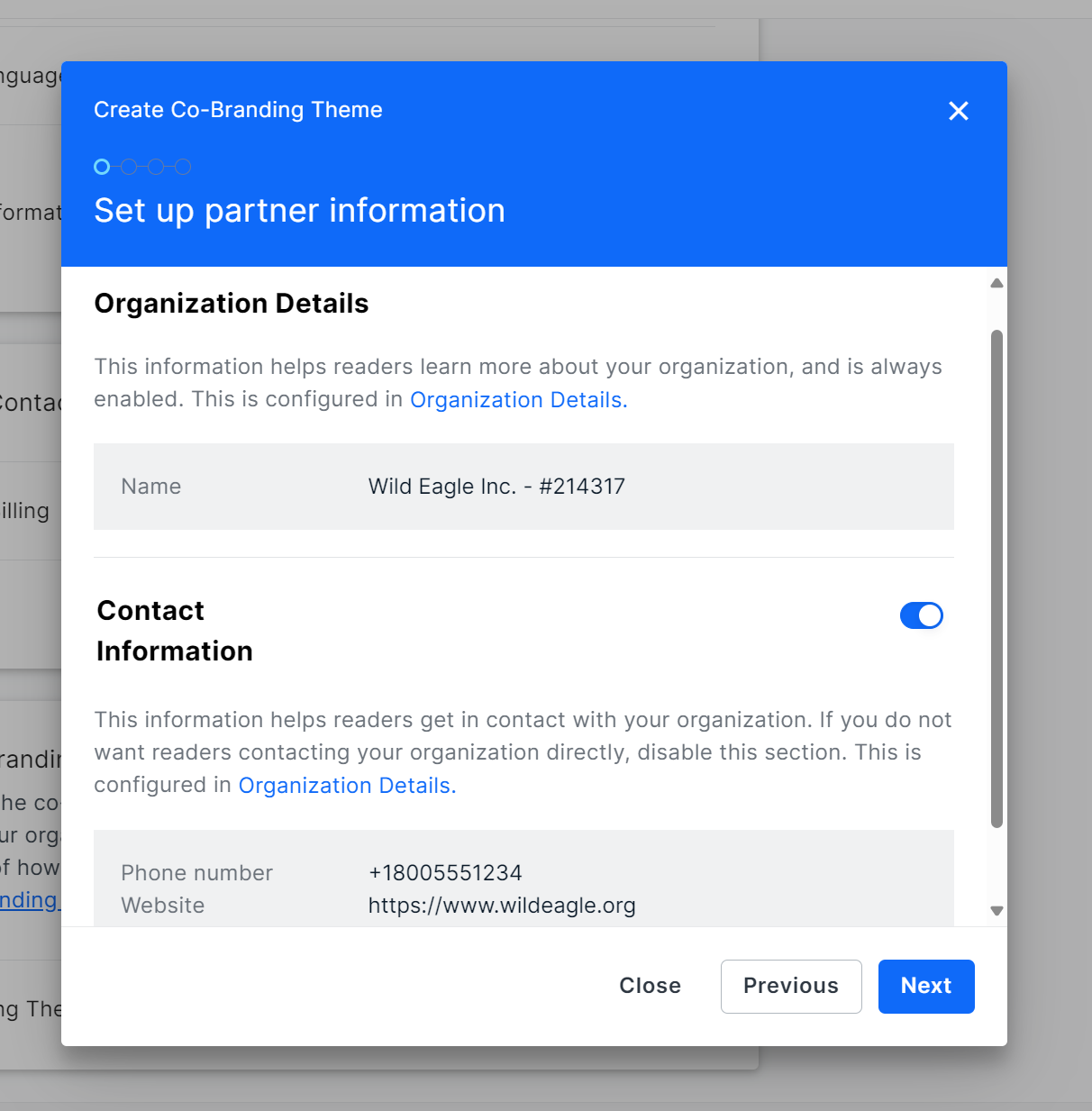Open Organization Details link under Organization Details section
Viewport: 1092px width, 1111px height.
pos(518,400)
